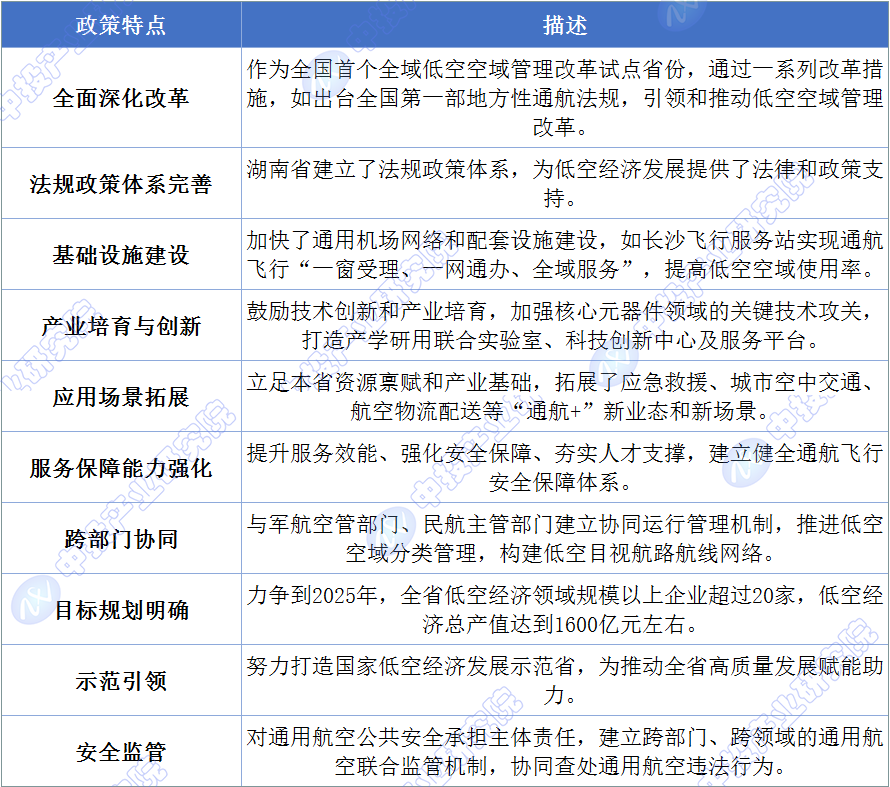Click the 示范引领 row label
Viewport: 890px width, 787px height.
(x=121, y=681)
